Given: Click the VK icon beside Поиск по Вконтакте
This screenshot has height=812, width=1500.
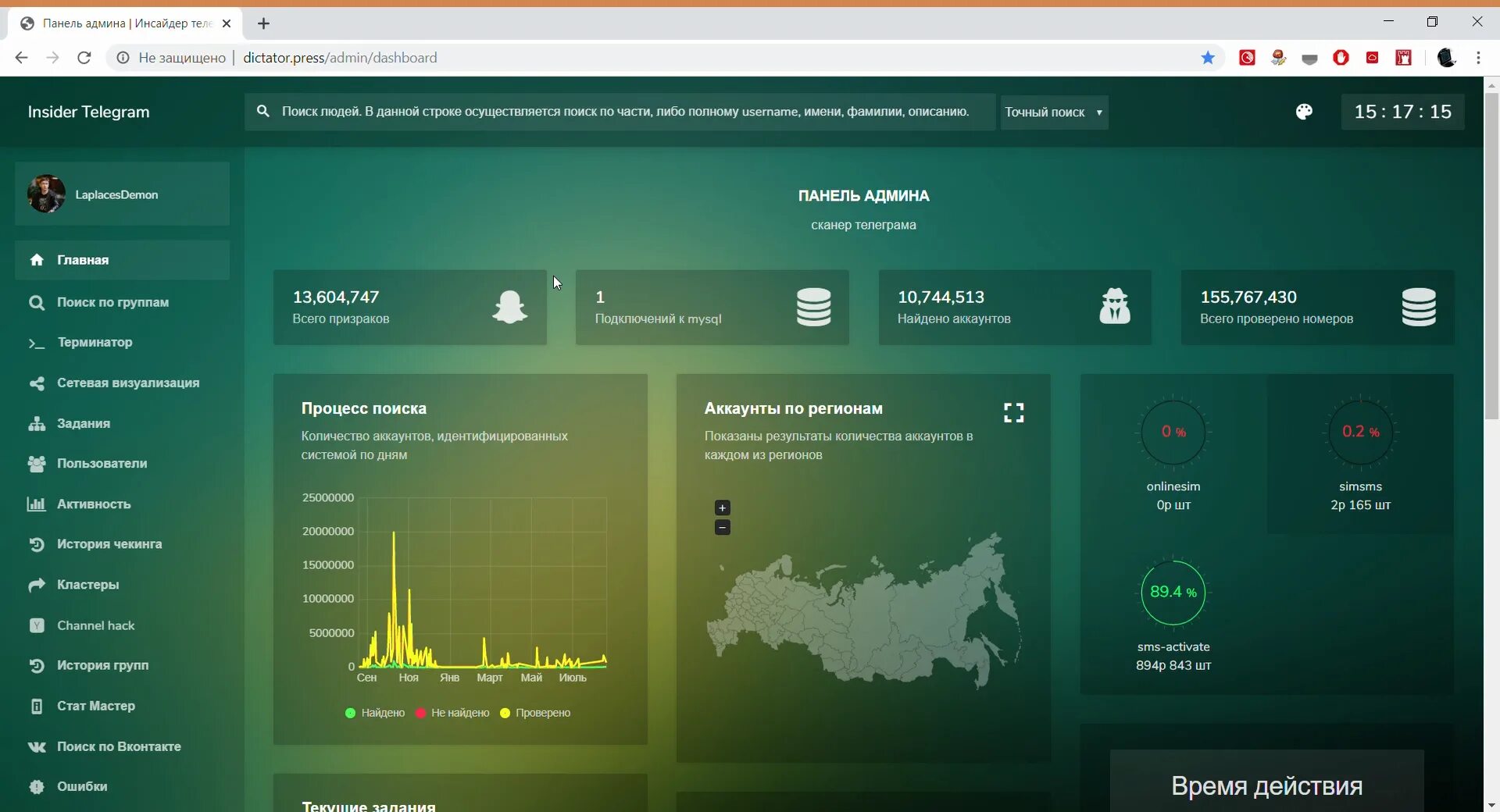Looking at the screenshot, I should [x=37, y=746].
